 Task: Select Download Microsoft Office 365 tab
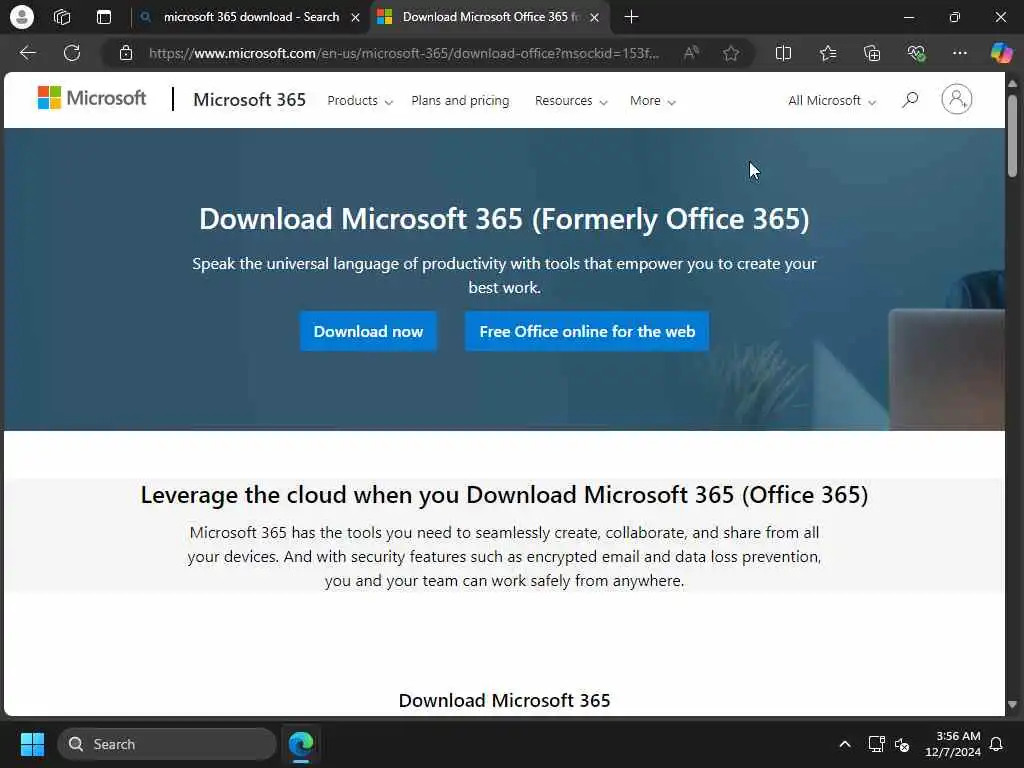click(x=490, y=17)
